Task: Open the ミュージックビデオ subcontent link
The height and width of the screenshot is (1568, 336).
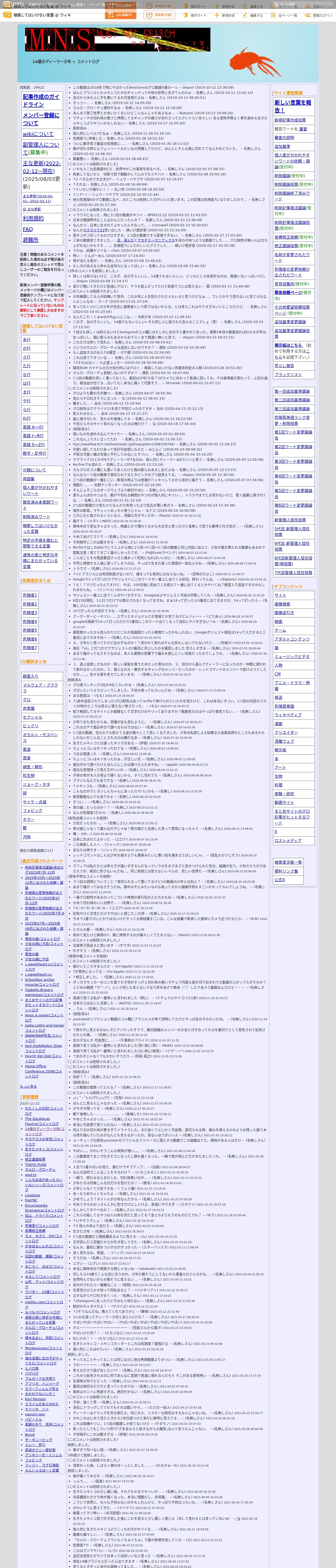Action: [x=292, y=657]
